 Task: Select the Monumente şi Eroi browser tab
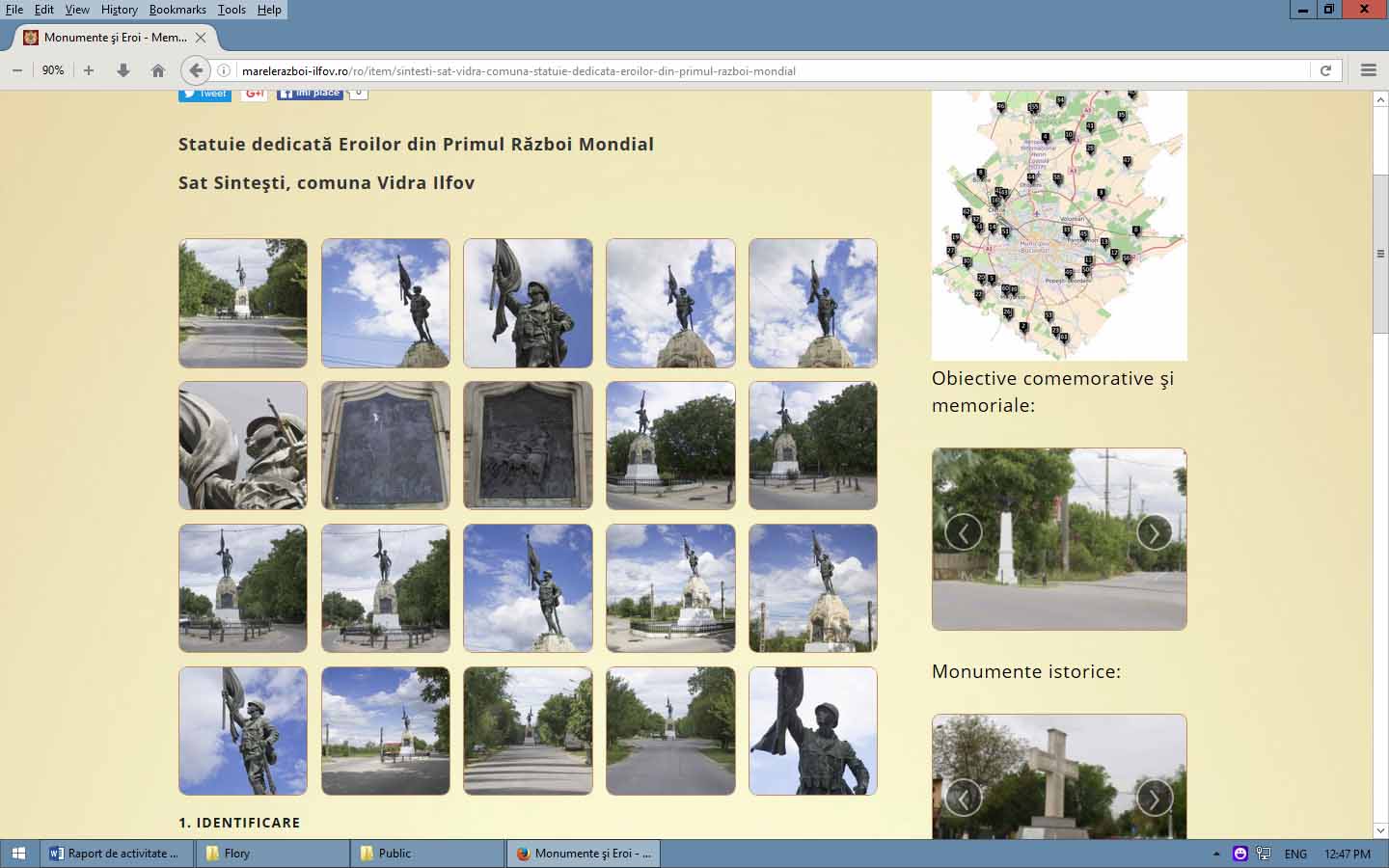pos(114,38)
